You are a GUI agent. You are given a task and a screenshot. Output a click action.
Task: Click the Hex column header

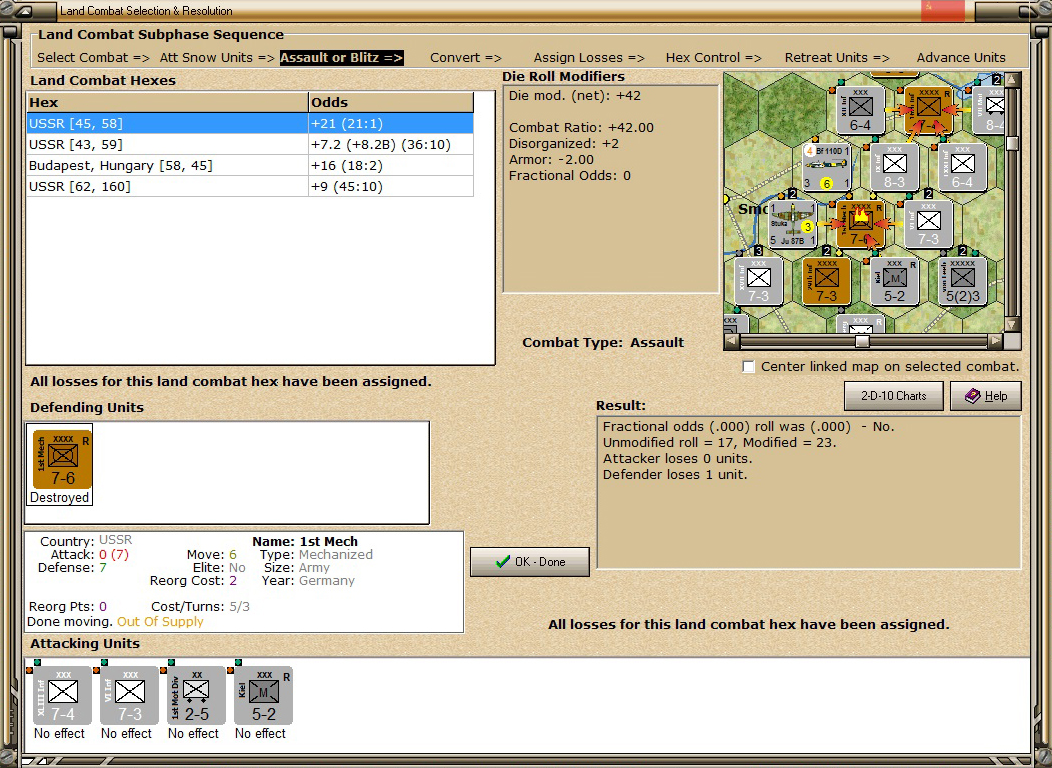[x=167, y=102]
